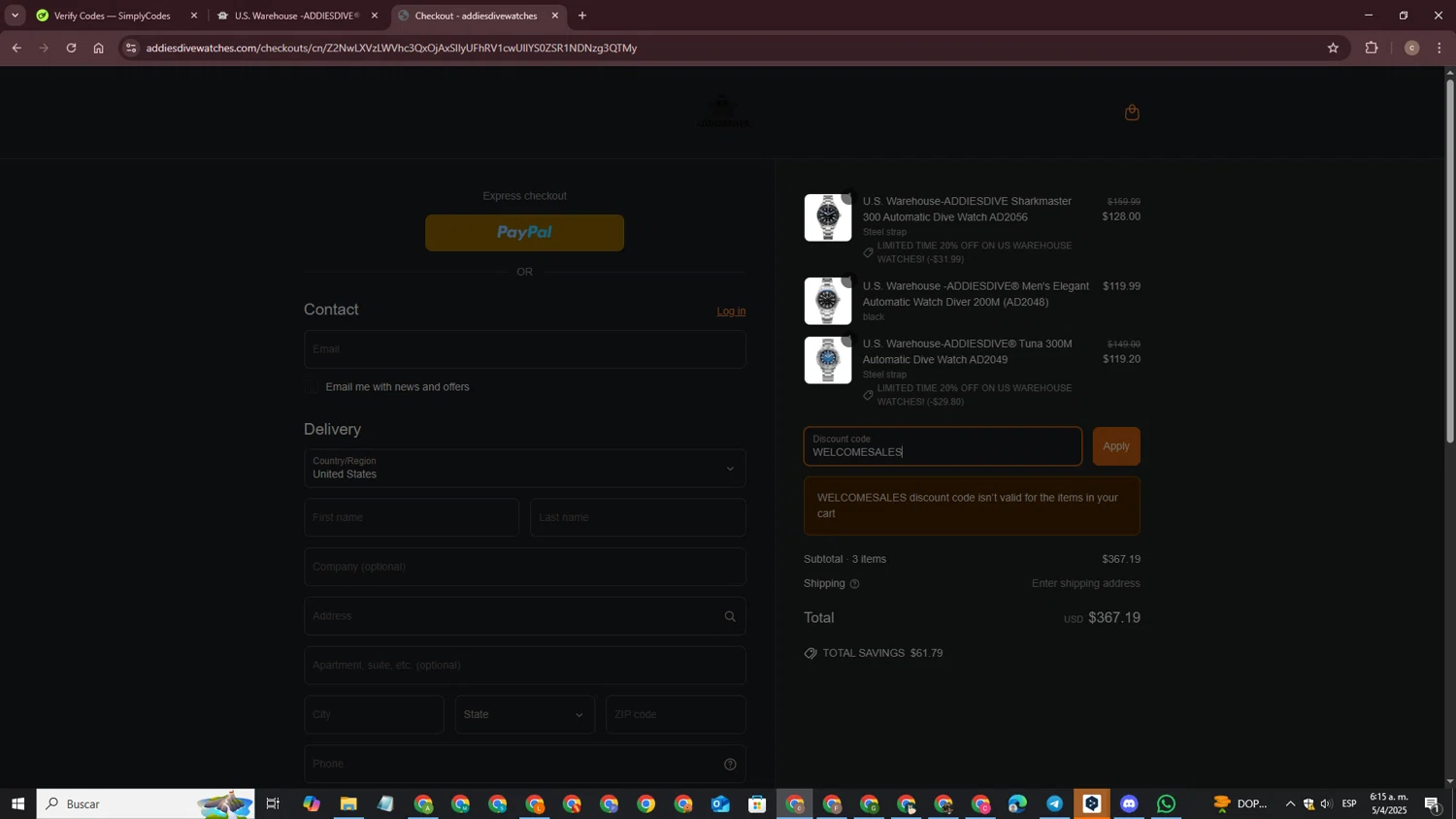Screen dimensions: 1456x819
Task: Open Microsoft Store from the taskbar
Action: [757, 804]
